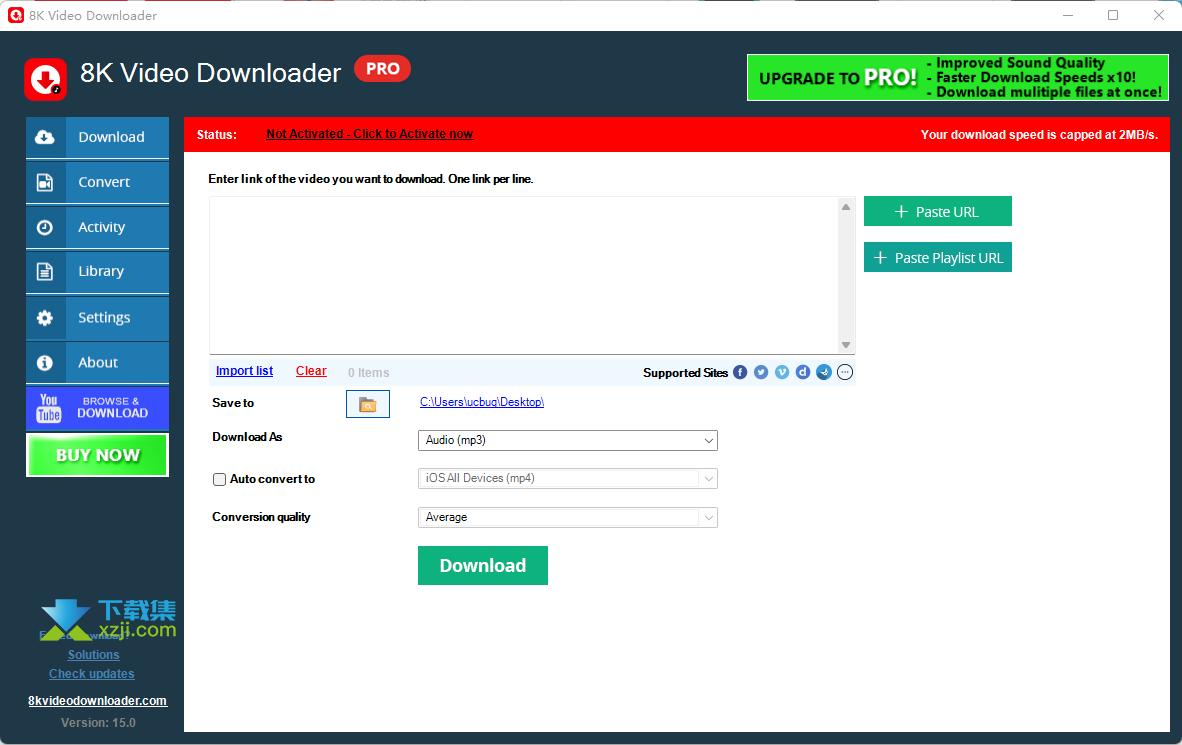Click the Supported Sites label
The image size is (1182, 745).
[685, 372]
